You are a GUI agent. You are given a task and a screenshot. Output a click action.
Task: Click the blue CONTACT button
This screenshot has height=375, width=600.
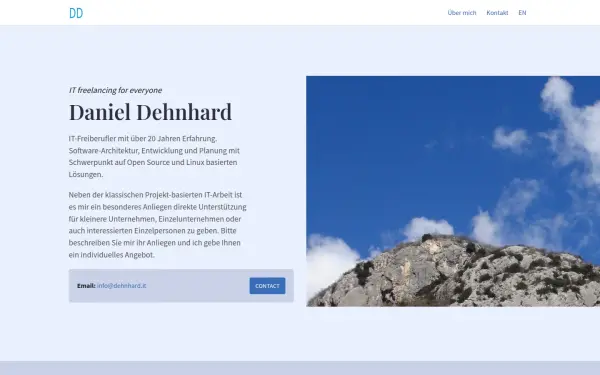267,286
